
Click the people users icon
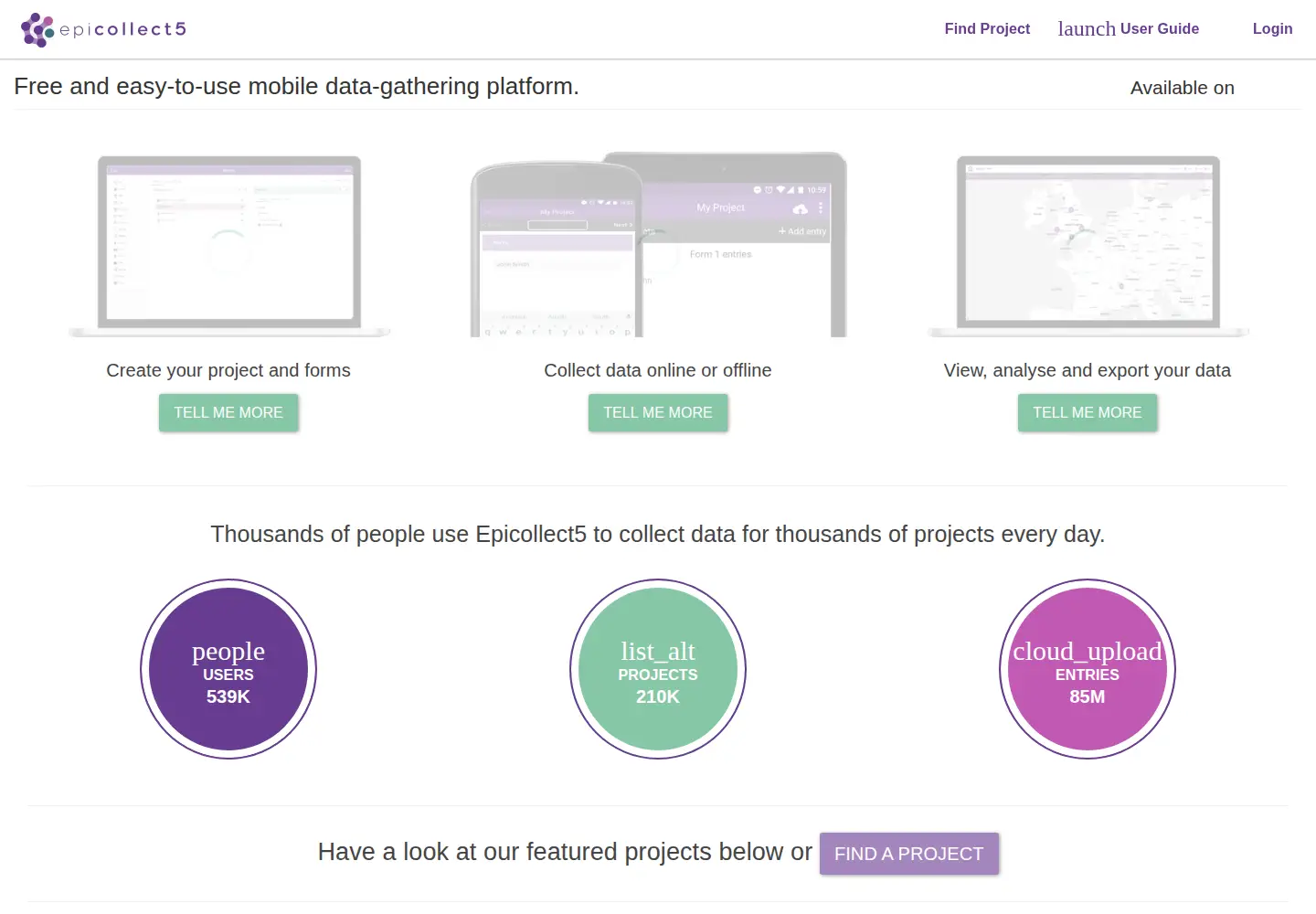(x=228, y=652)
